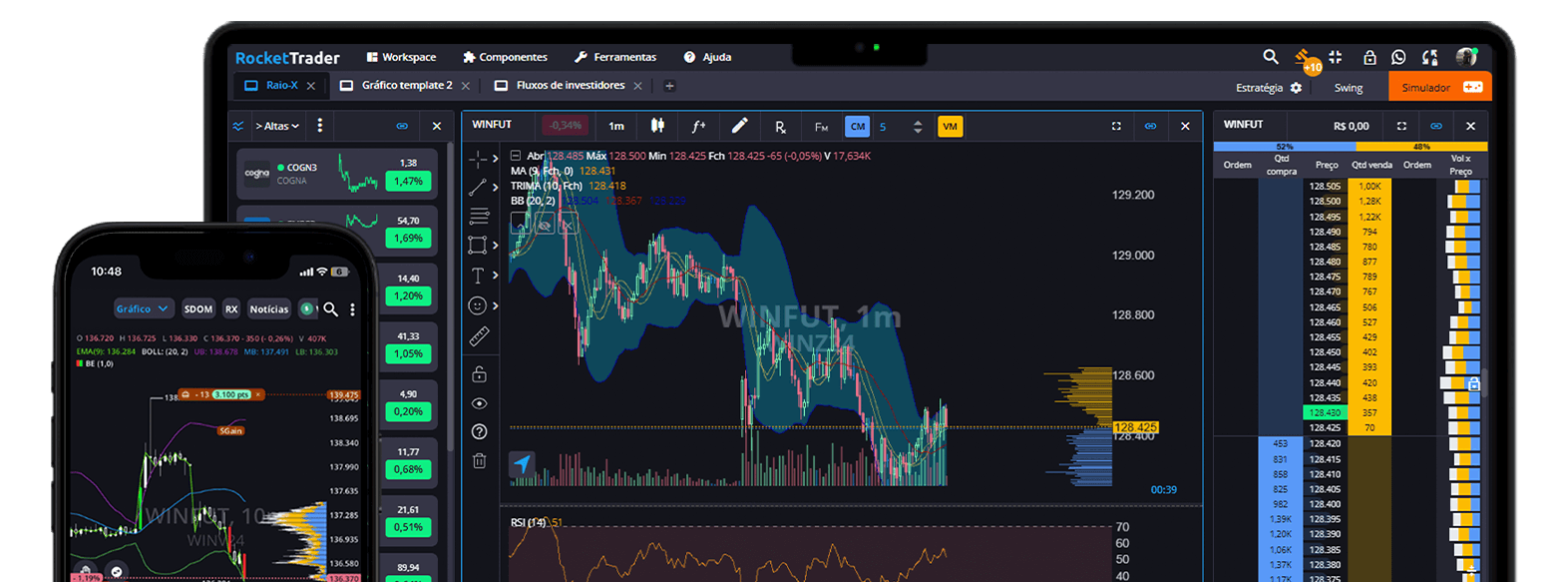The image size is (1568, 582).
Task: Open the Gráfico dropdown on the phone
Action: pos(144,308)
